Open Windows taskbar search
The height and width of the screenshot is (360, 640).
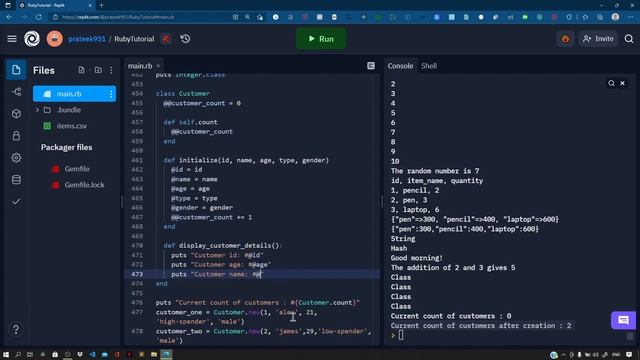click(18, 354)
